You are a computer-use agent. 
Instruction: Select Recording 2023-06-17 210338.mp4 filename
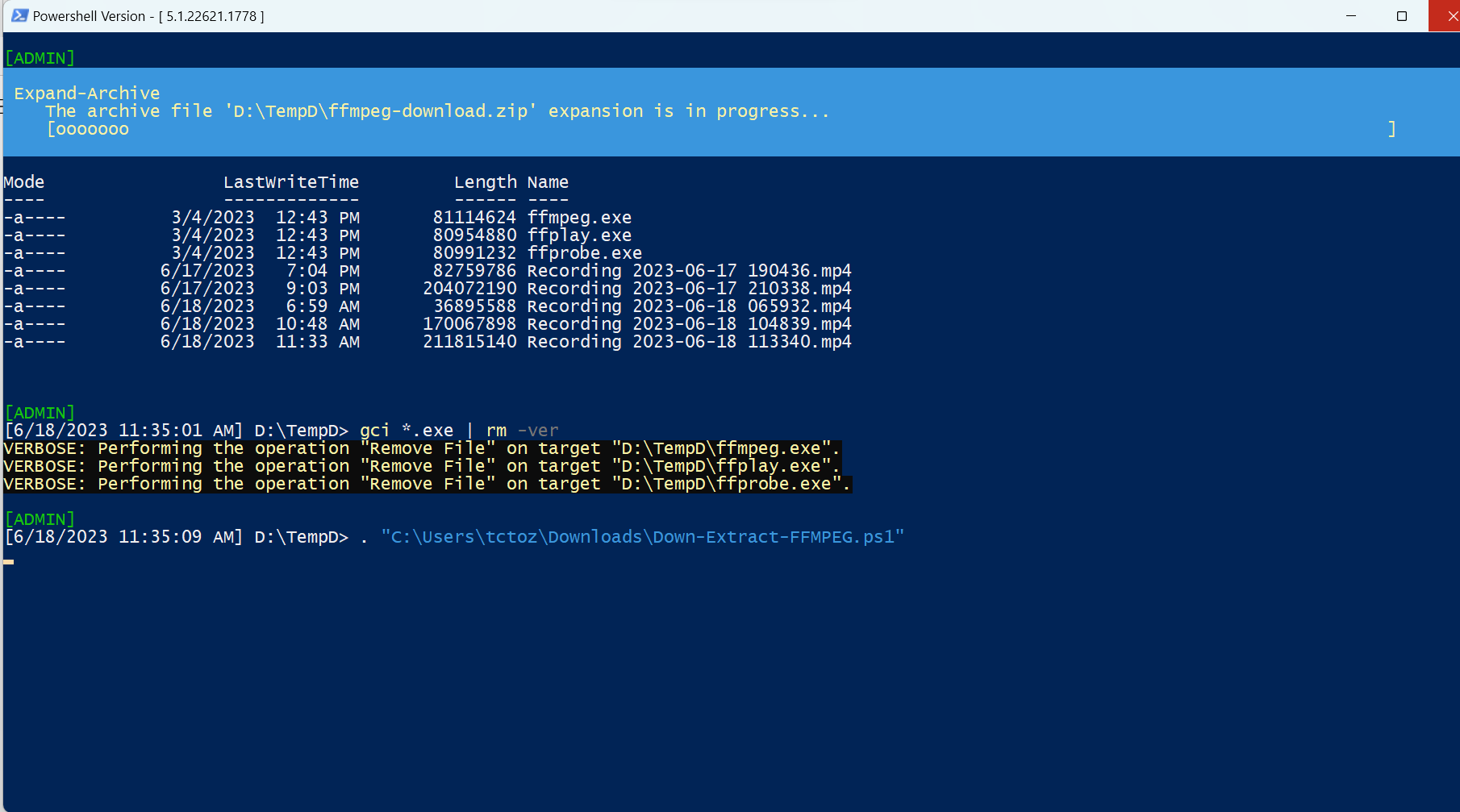tap(690, 289)
